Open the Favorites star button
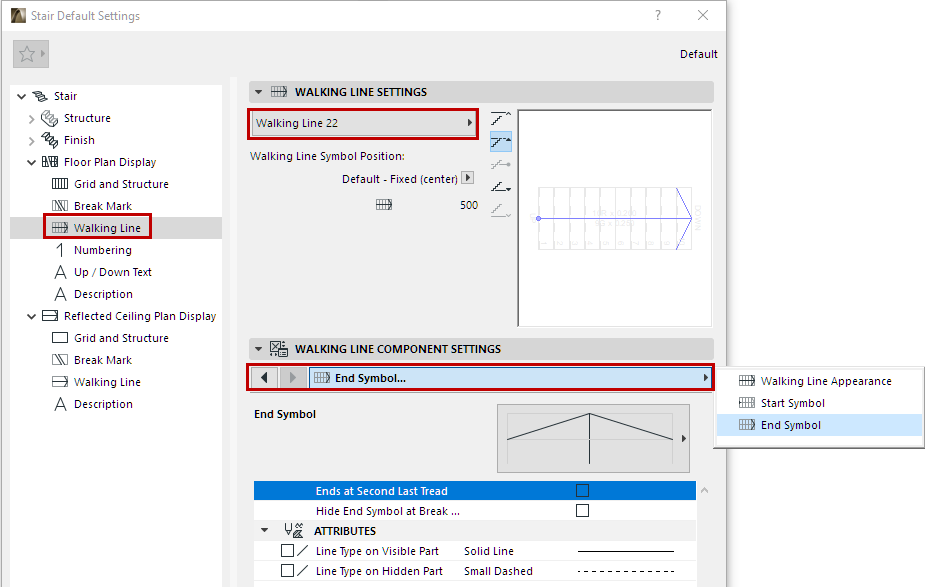Image resolution: width=925 pixels, height=587 pixels. [31, 54]
